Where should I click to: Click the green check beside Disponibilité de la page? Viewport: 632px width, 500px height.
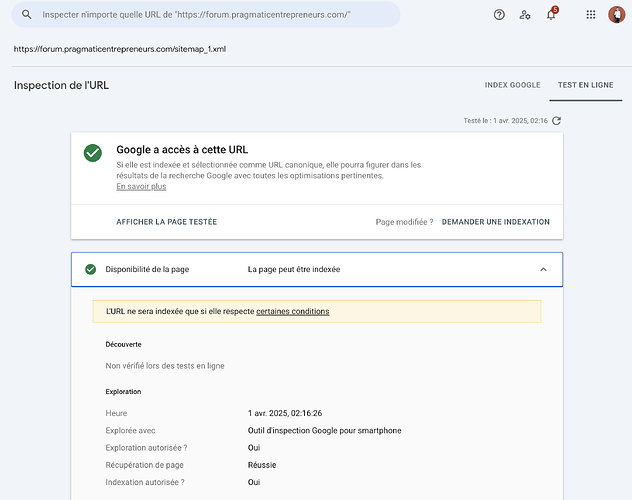tap(91, 269)
